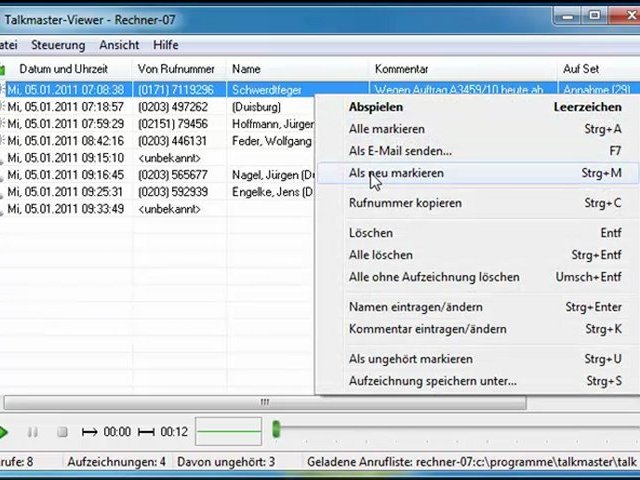Select Als E-Mail senden in context menu

(x=400, y=151)
